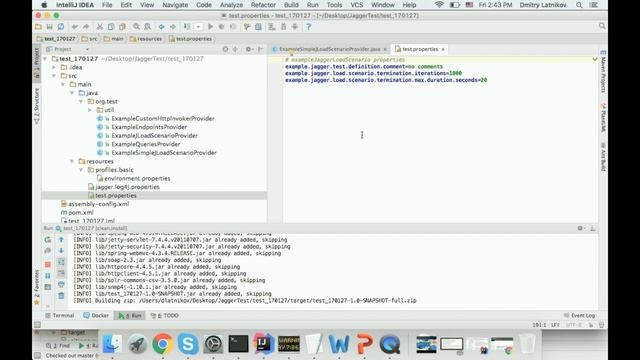
Task: Collapse the src folder
Action: [x=54, y=76]
